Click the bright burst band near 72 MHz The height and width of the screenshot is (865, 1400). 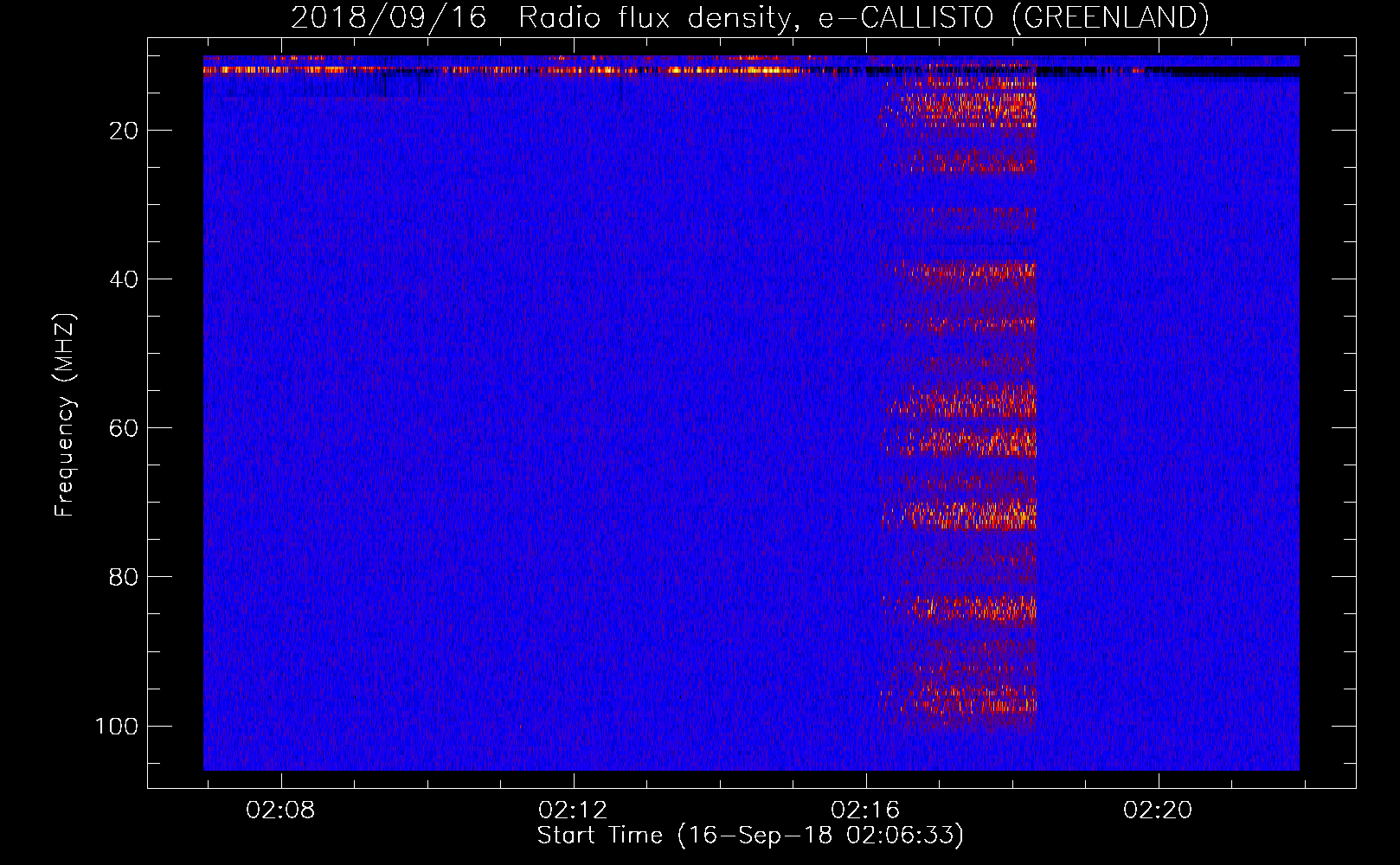coord(960,514)
